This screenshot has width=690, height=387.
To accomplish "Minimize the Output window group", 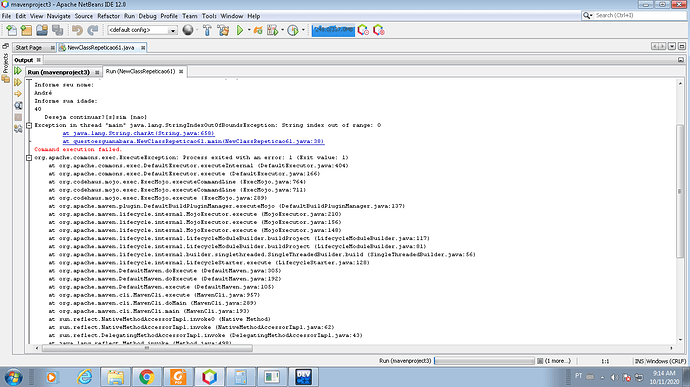I will pyautogui.click(x=681, y=60).
